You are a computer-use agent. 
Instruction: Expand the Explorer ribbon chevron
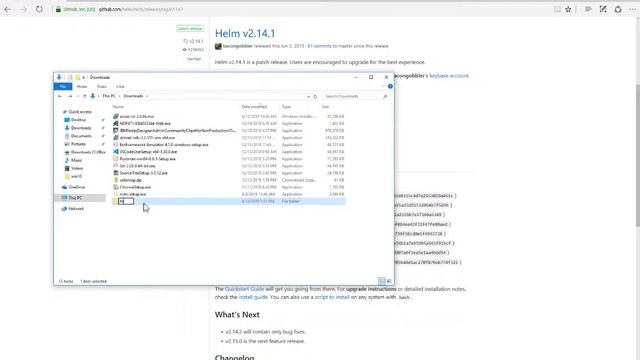382,87
